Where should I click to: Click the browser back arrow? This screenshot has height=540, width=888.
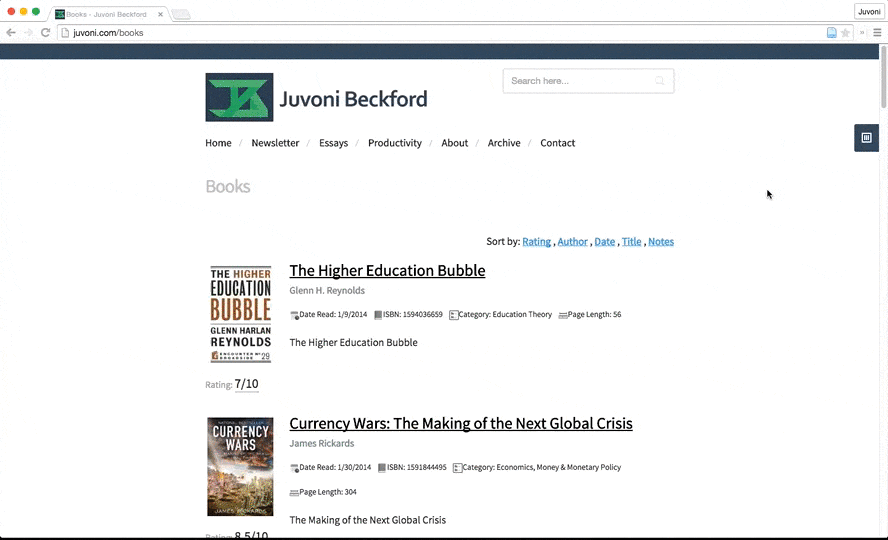coord(11,33)
